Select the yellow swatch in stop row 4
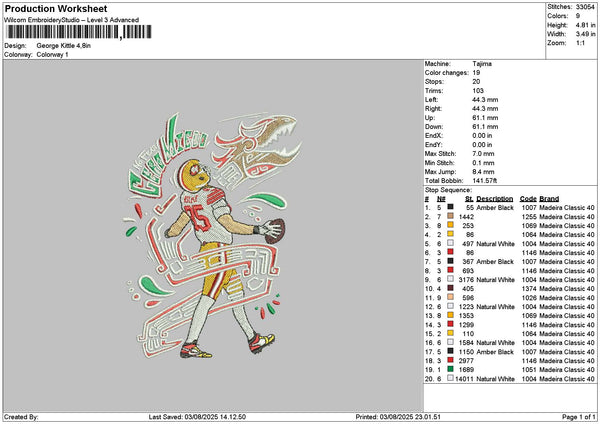The height and width of the screenshot is (424, 600). point(450,235)
